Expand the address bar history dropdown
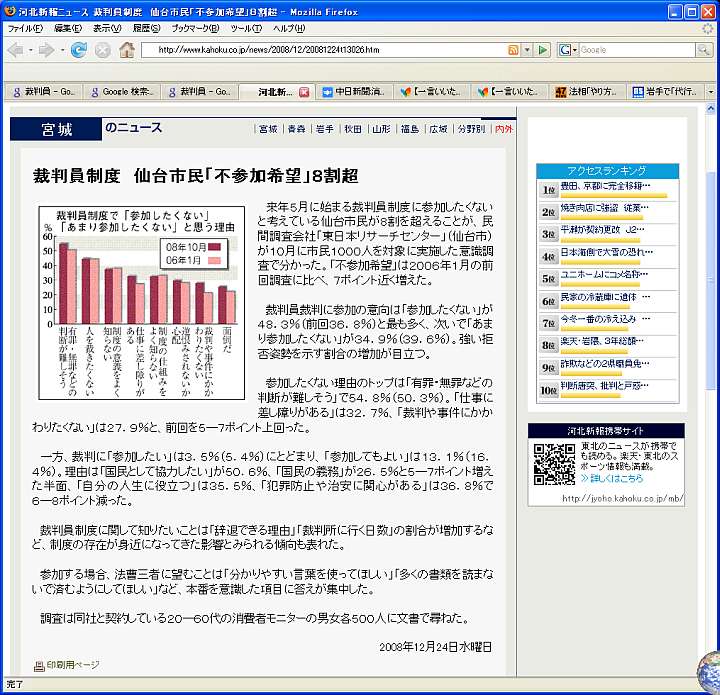 pos(527,49)
